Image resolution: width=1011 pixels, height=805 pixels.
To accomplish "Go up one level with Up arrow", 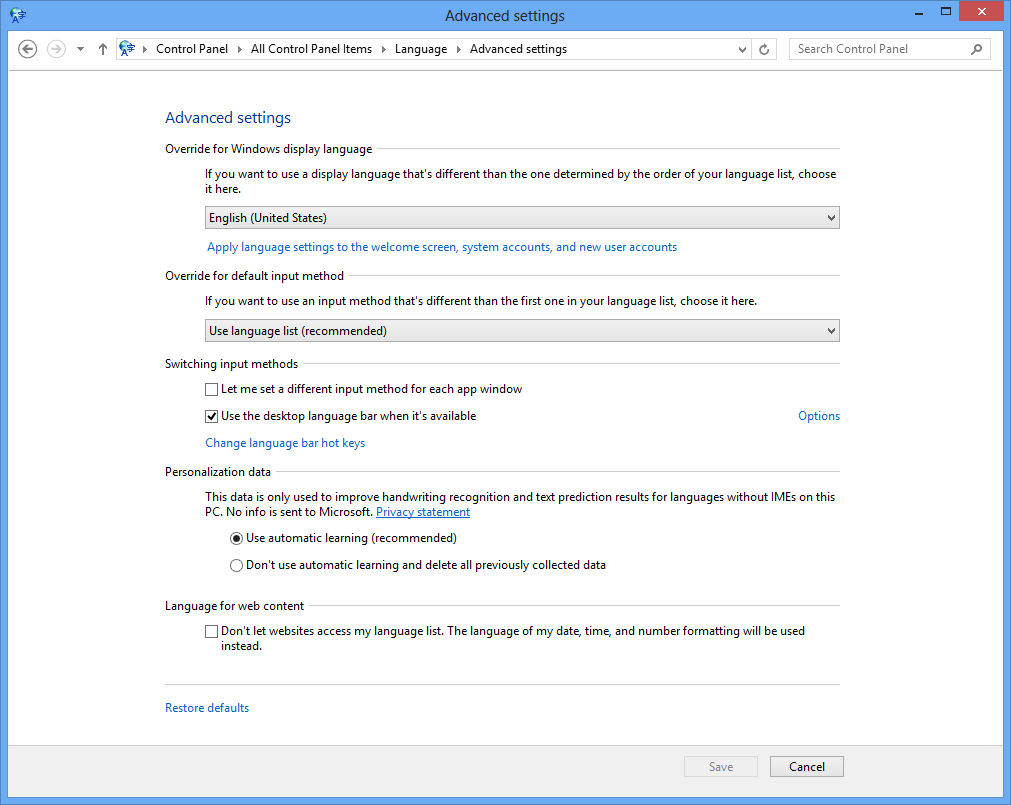I will [103, 49].
